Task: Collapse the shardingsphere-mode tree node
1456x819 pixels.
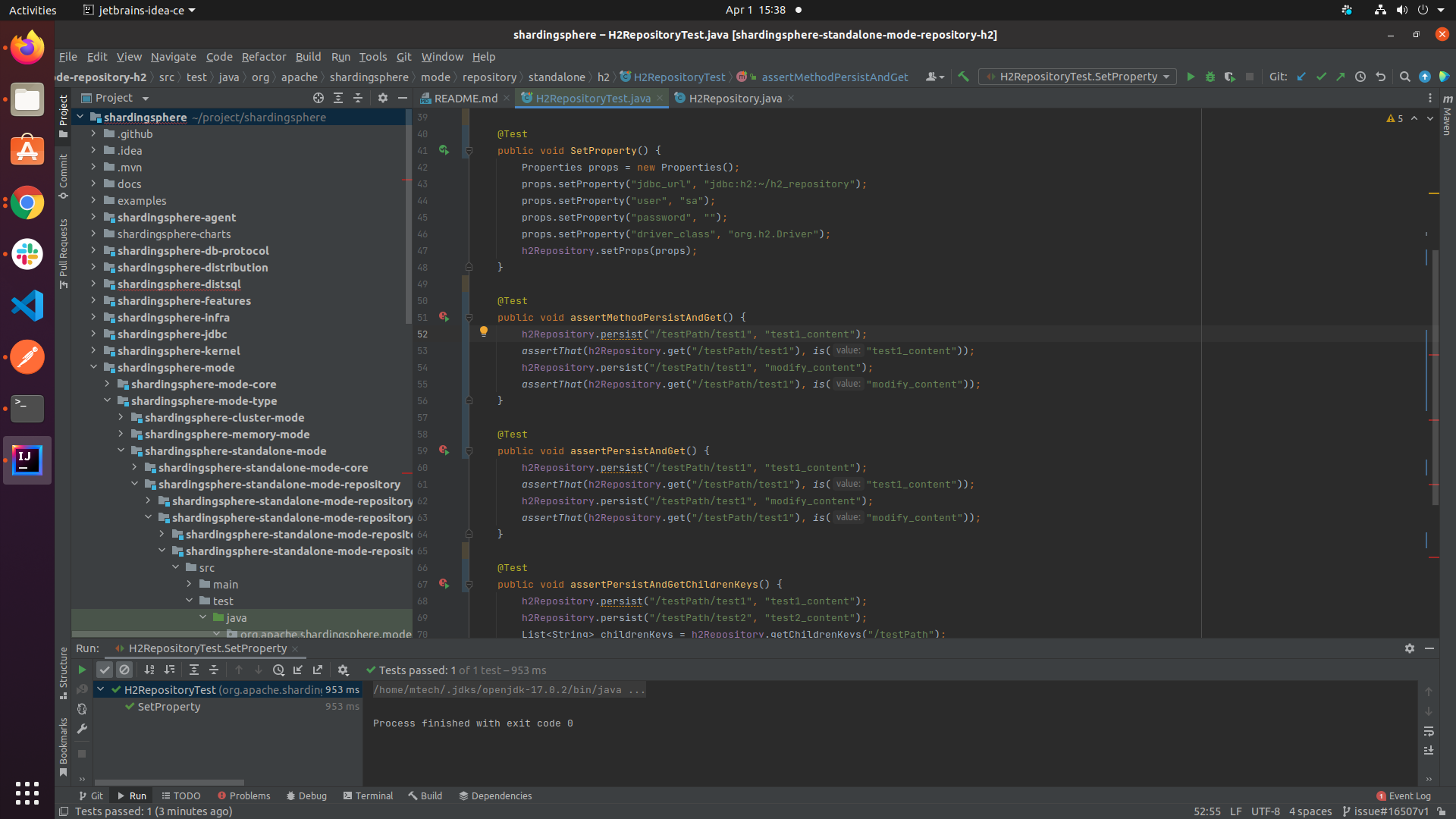Action: click(93, 368)
